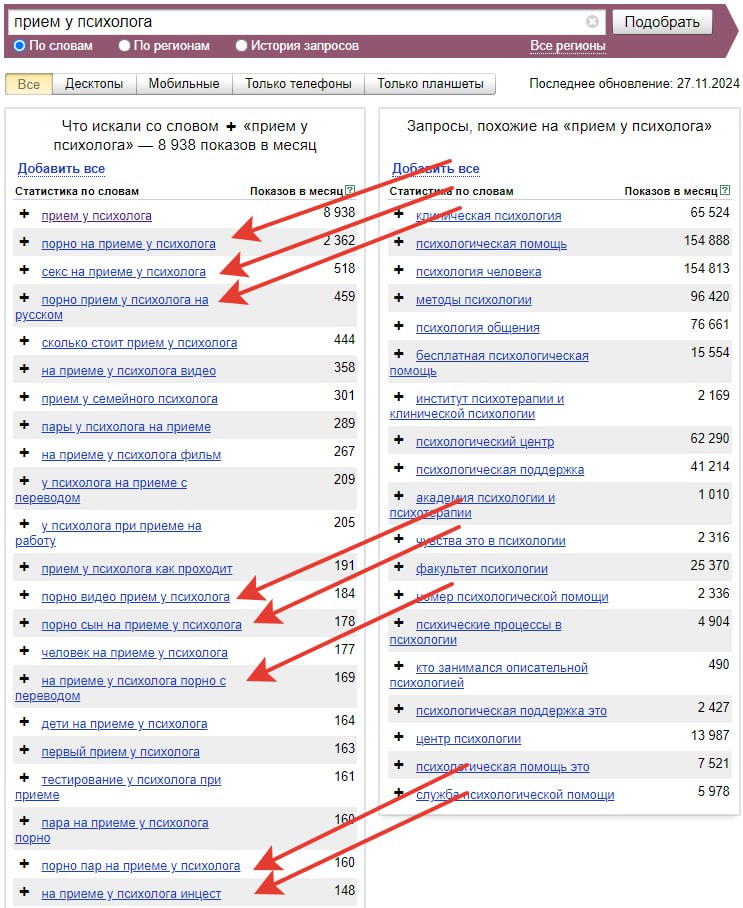Click the 'Последнее обновление: 27.11.2024' text

tap(634, 83)
